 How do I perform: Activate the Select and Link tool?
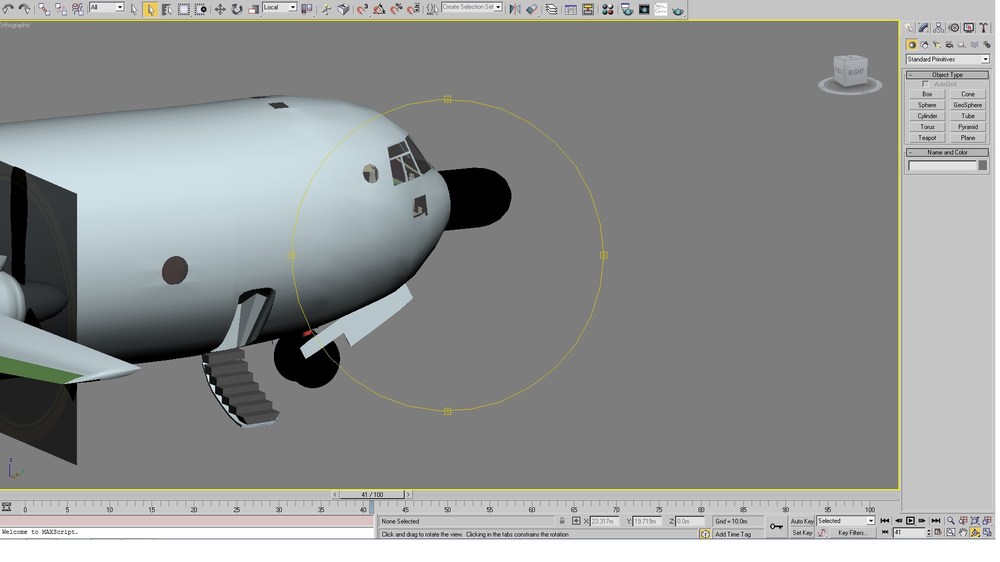(44, 9)
